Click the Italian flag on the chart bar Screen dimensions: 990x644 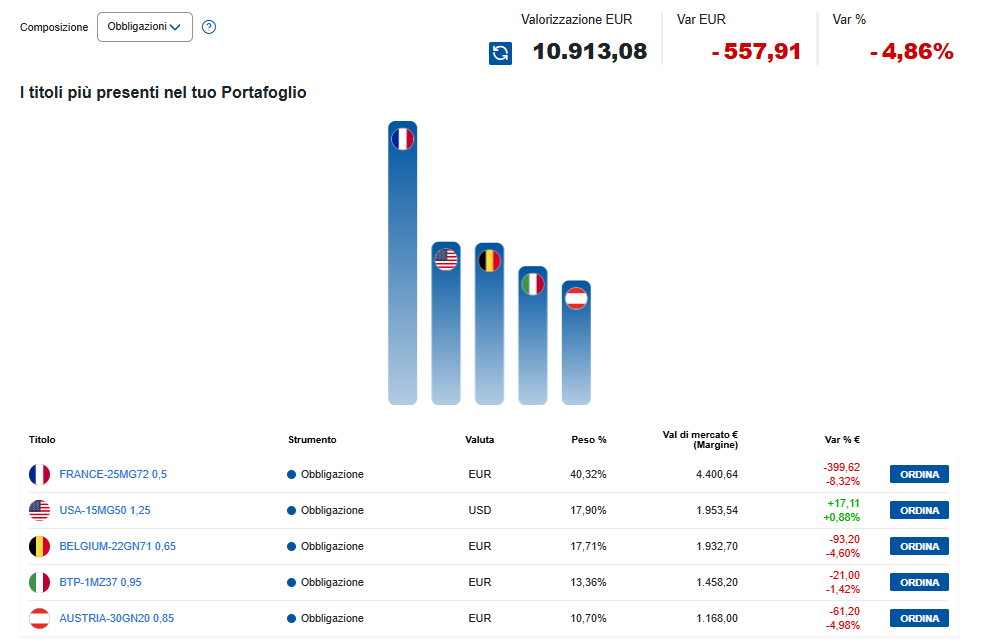533,284
